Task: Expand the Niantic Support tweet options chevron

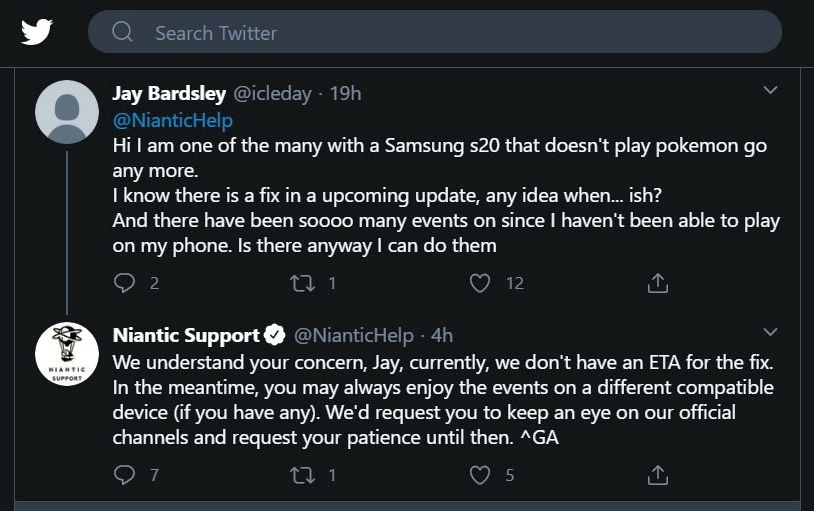Action: pyautogui.click(x=770, y=332)
